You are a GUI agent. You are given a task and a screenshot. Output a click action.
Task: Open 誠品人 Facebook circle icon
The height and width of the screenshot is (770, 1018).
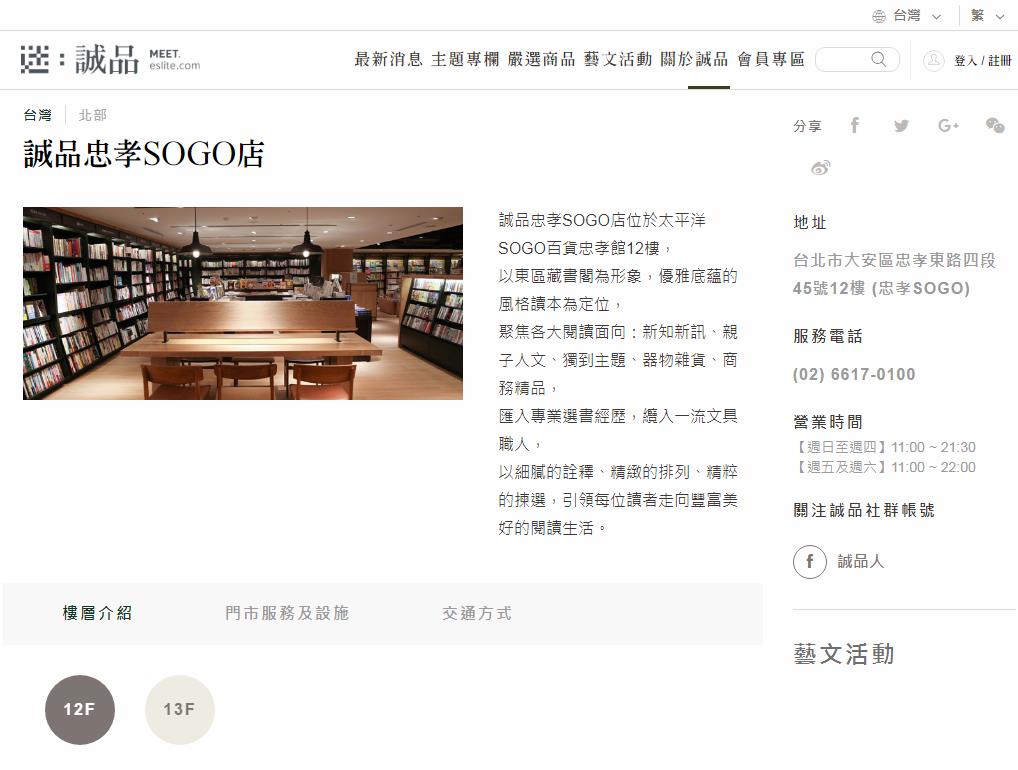[810, 561]
